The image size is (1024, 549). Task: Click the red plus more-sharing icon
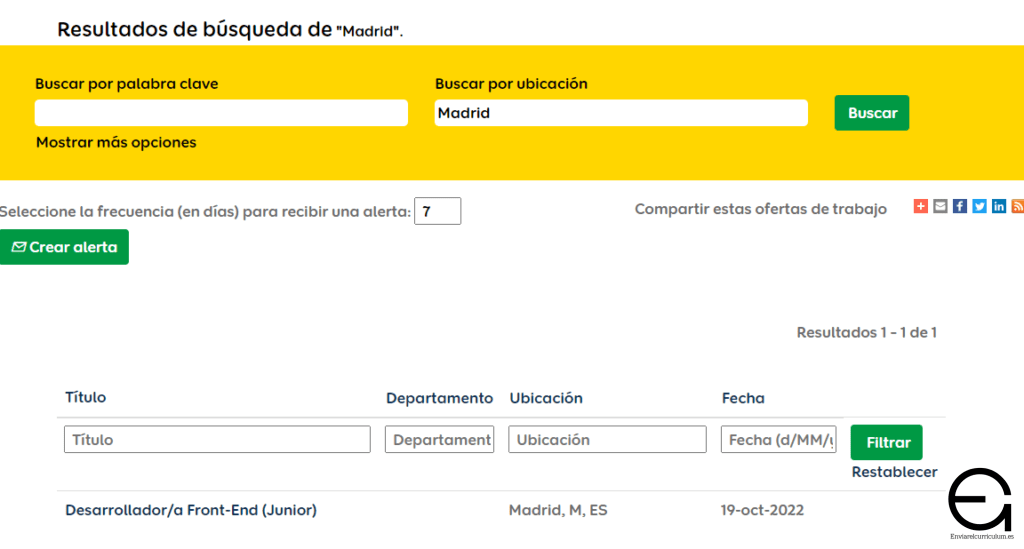click(x=921, y=206)
